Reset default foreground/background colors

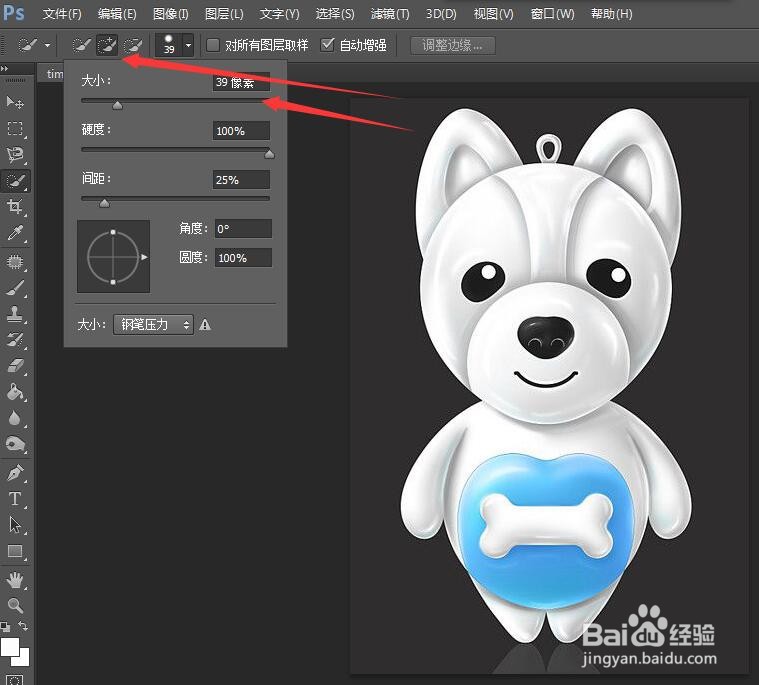pos(5,626)
